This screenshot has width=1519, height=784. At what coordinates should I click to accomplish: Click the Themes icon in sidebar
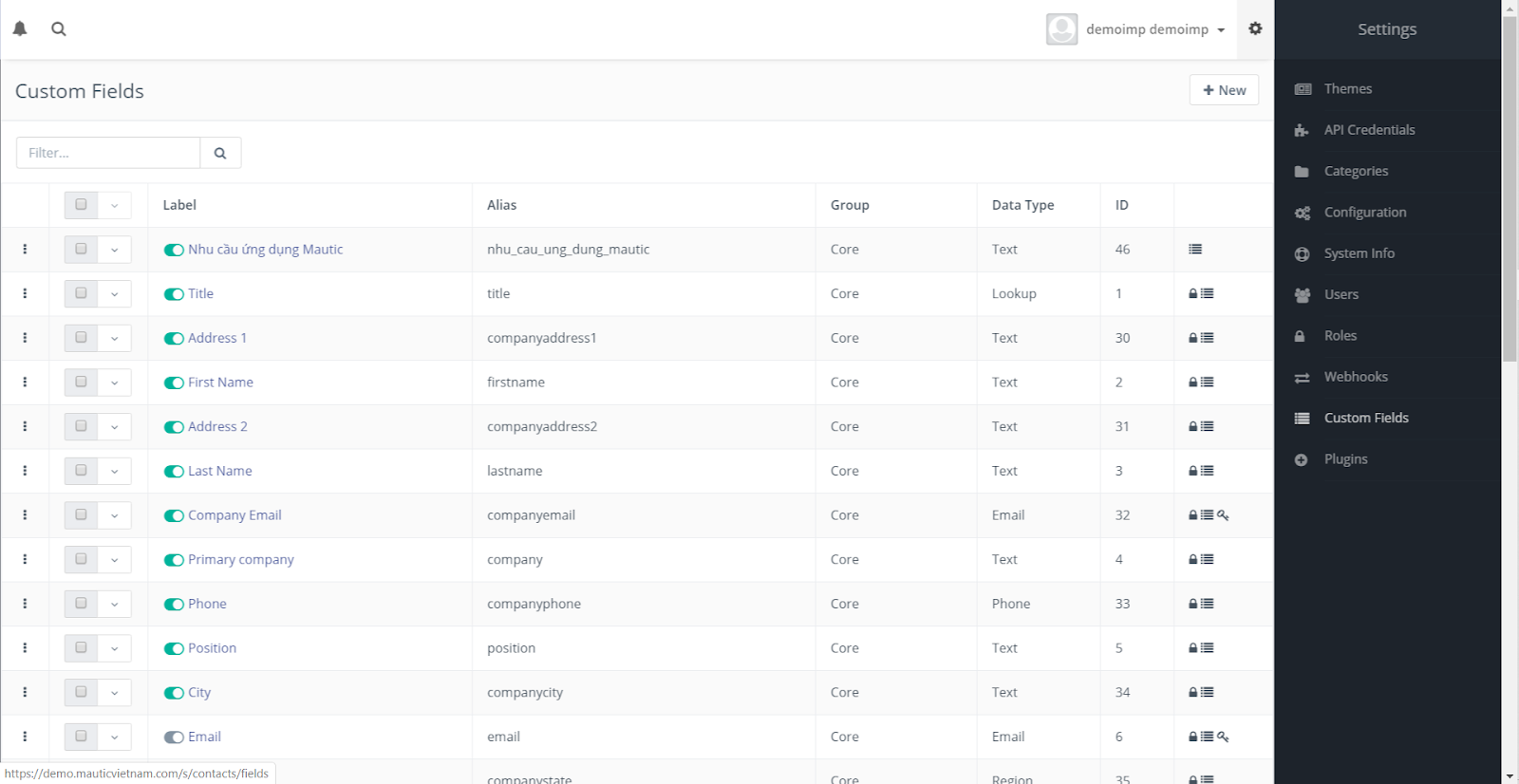(1303, 89)
